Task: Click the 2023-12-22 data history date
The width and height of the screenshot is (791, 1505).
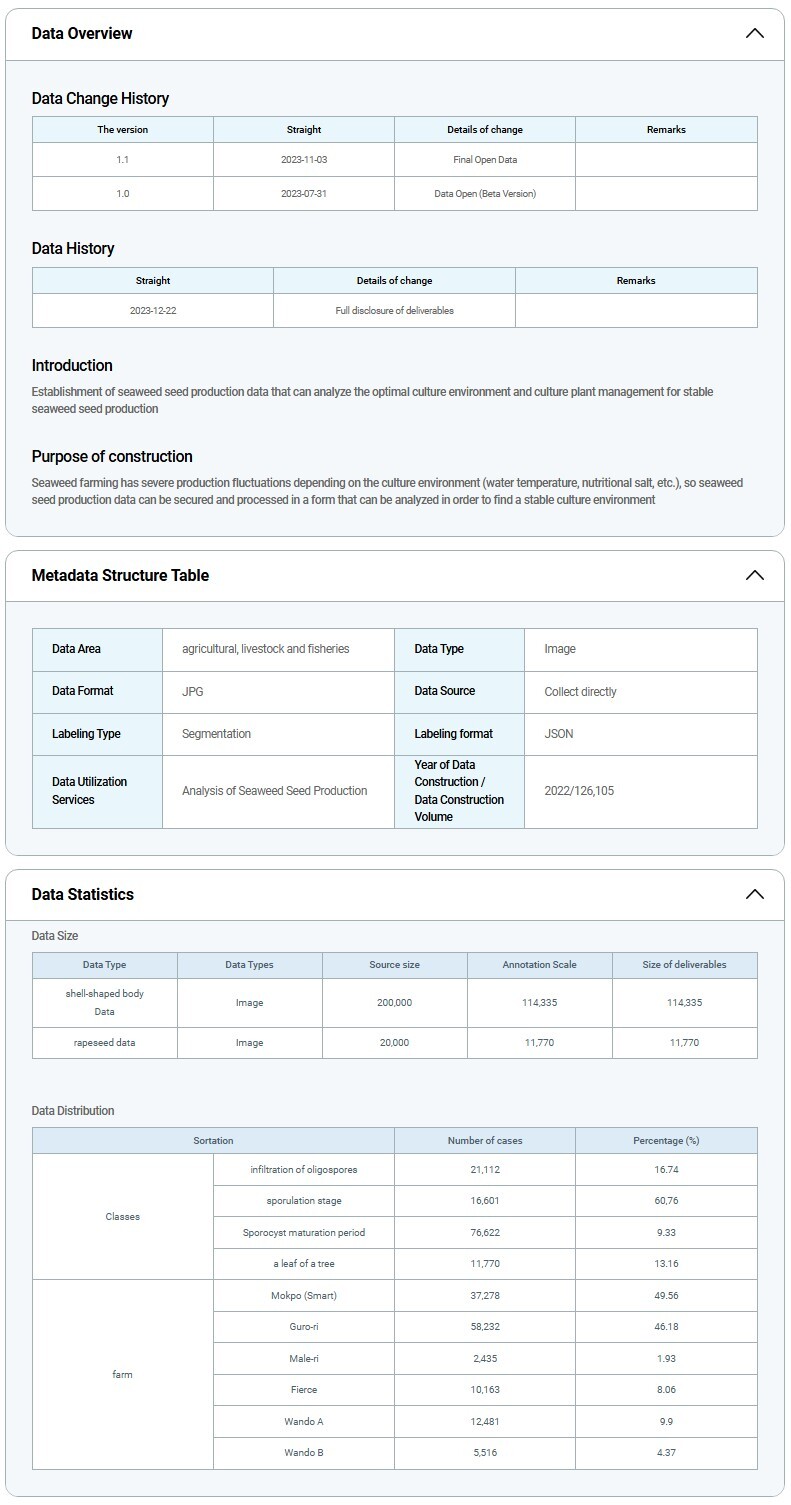Action: pos(152,310)
